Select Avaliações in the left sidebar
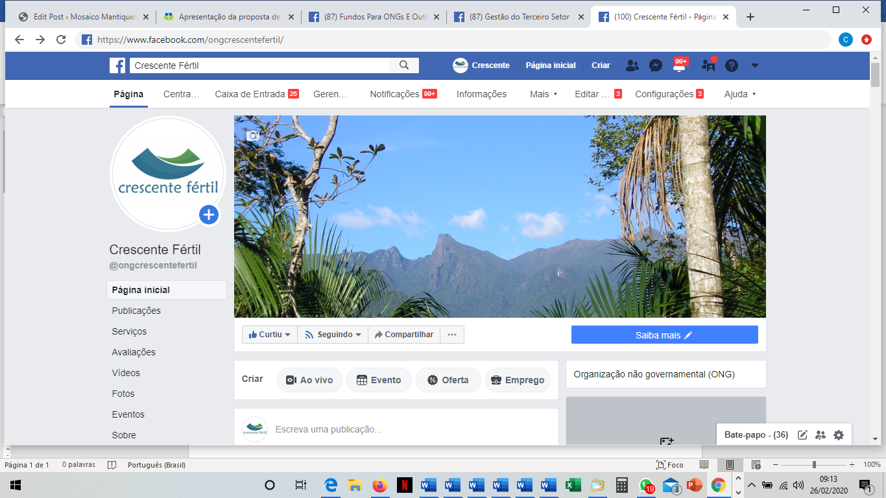Screen dimensions: 886x498 coord(133,352)
